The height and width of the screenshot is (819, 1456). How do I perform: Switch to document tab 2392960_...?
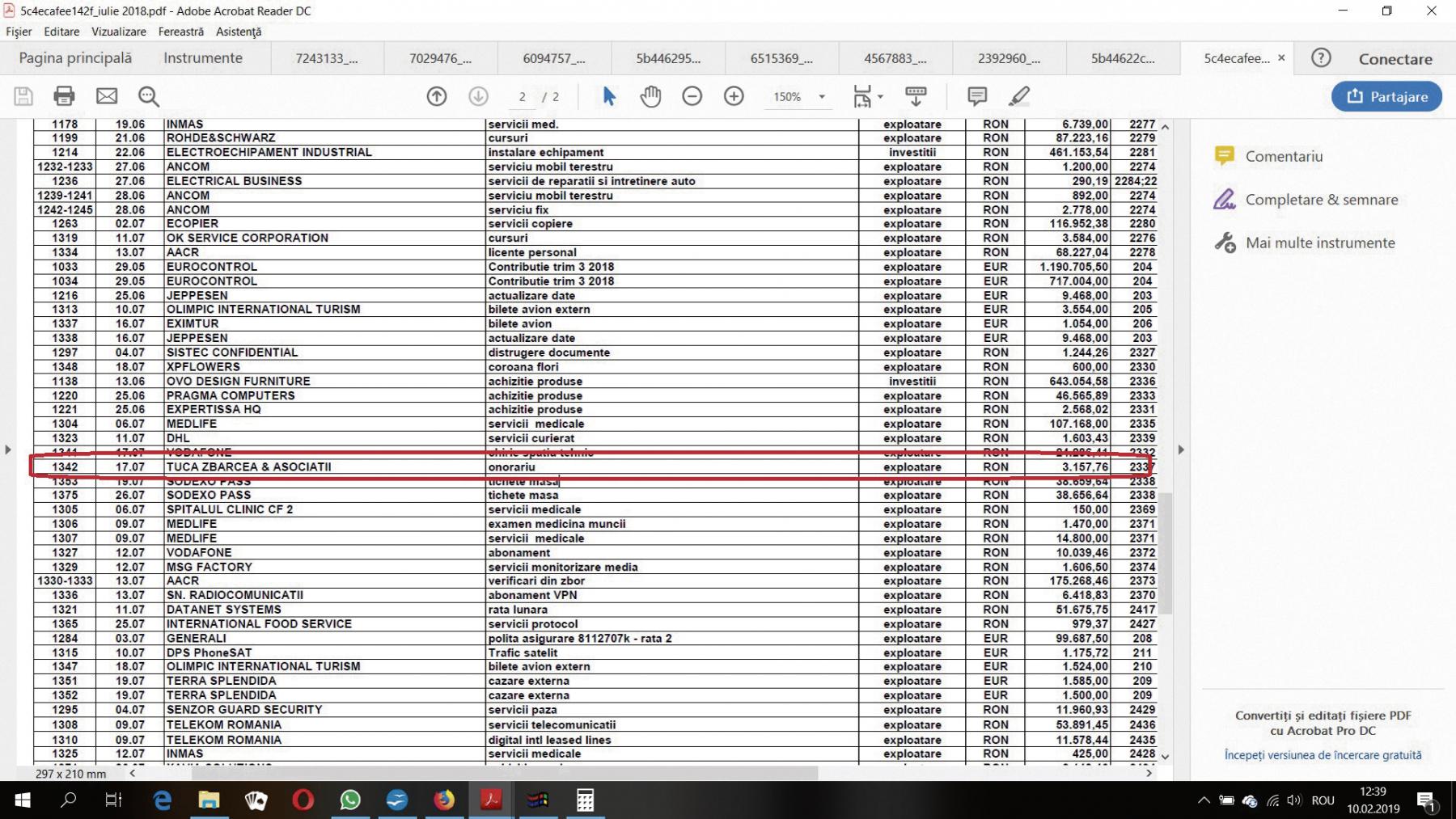click(x=1009, y=58)
